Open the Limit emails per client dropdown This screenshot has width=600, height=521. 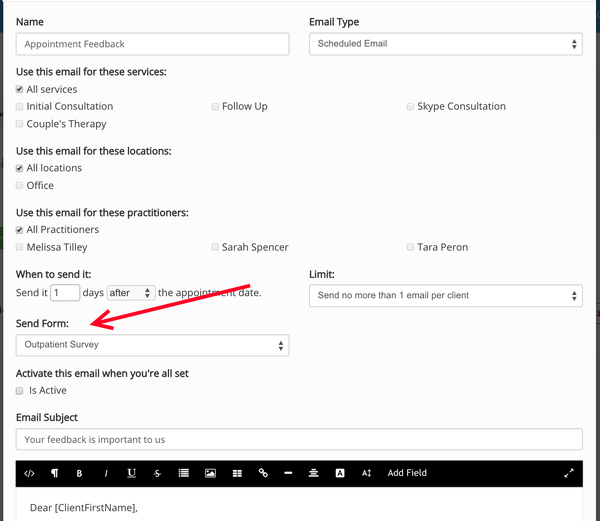click(446, 296)
